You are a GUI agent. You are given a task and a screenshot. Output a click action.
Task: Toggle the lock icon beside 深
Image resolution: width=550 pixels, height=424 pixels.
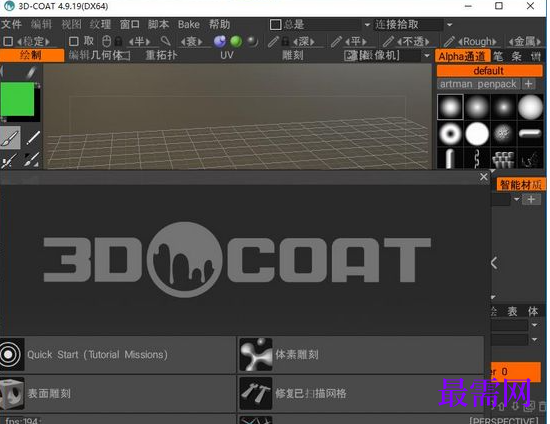[286, 41]
